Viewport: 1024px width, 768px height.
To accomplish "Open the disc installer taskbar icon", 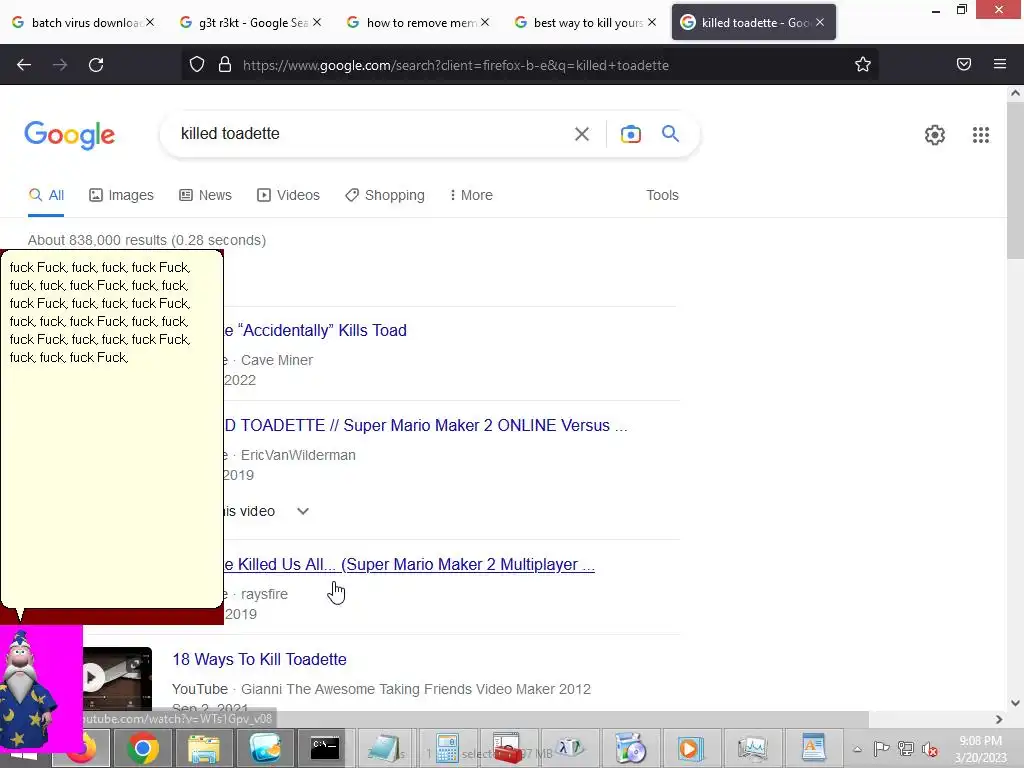I will tap(630, 748).
